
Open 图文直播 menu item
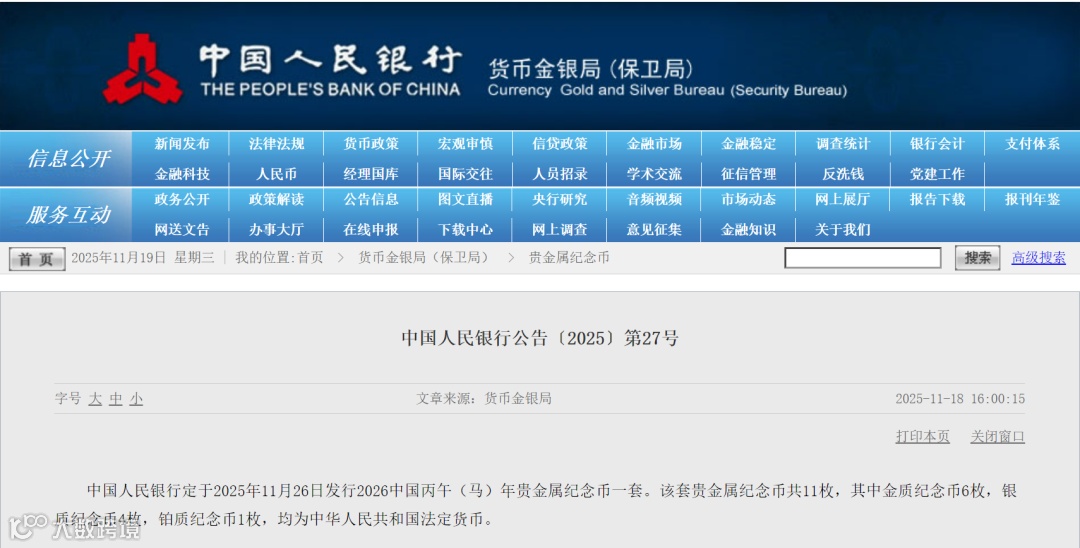[x=466, y=200]
